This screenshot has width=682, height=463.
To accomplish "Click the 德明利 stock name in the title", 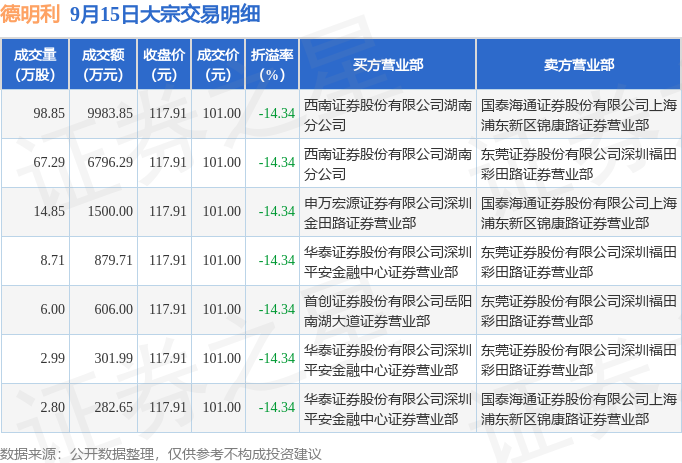I will [x=30, y=15].
